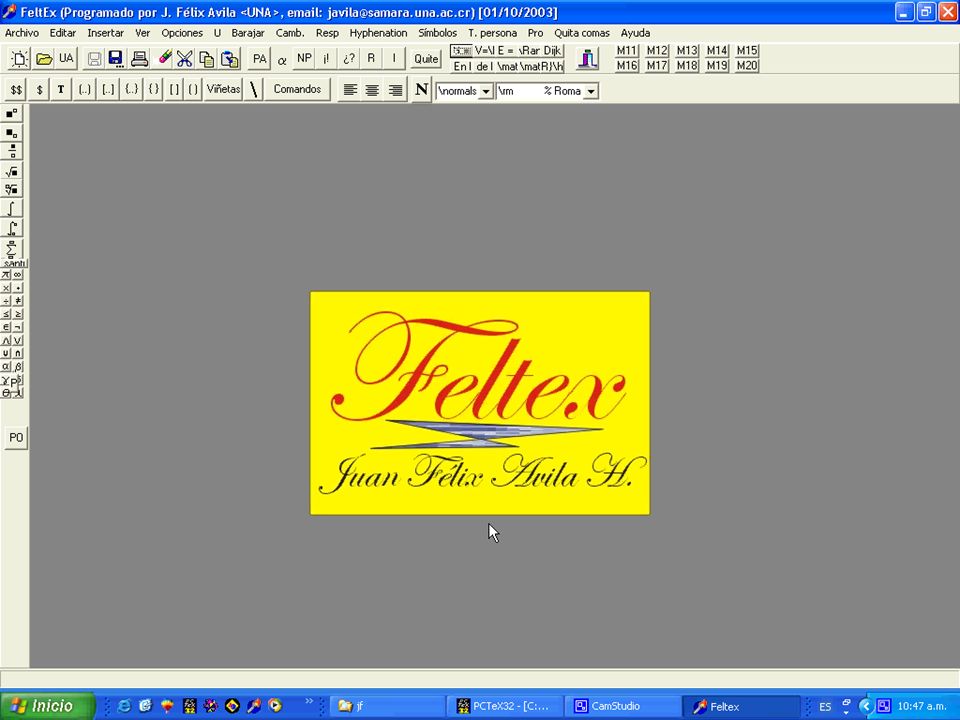Open the jf folder in taskbar
Image resolution: width=960 pixels, height=720 pixels.
(x=388, y=706)
